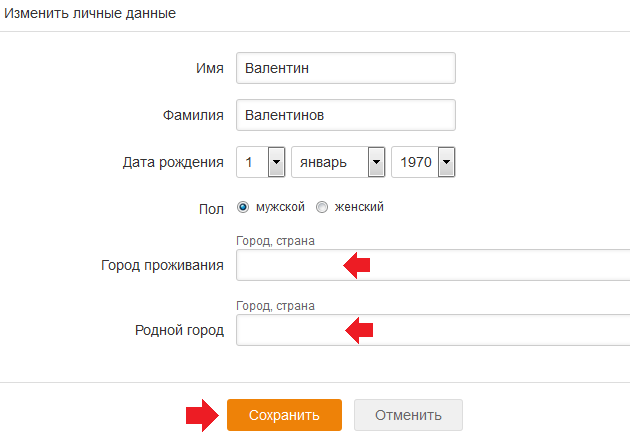Click the Фамилия field with Валентинов

(x=346, y=115)
